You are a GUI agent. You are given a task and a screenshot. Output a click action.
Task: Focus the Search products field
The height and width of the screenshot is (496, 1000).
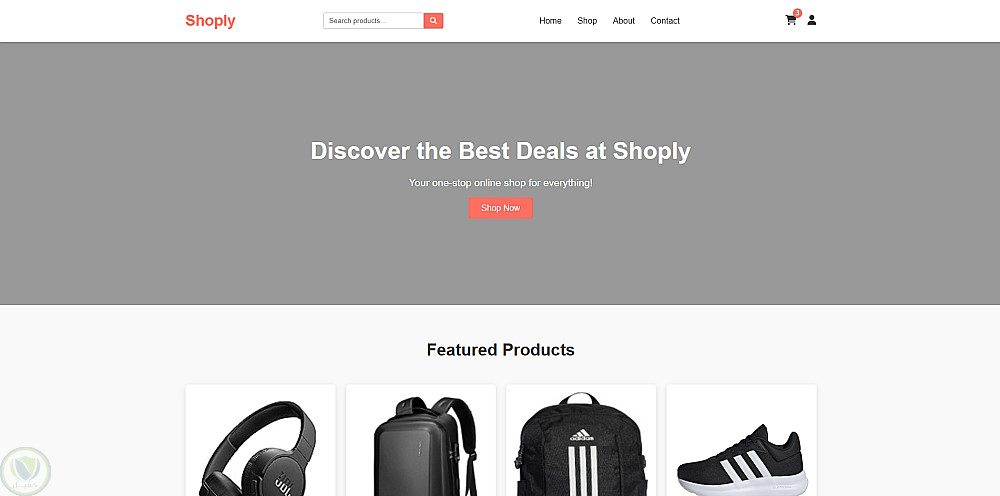point(374,21)
